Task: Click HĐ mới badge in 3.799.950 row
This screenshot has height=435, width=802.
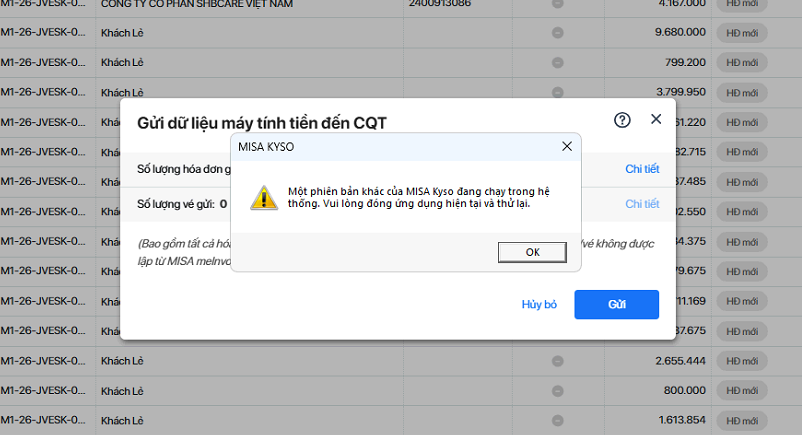Action: coord(741,92)
